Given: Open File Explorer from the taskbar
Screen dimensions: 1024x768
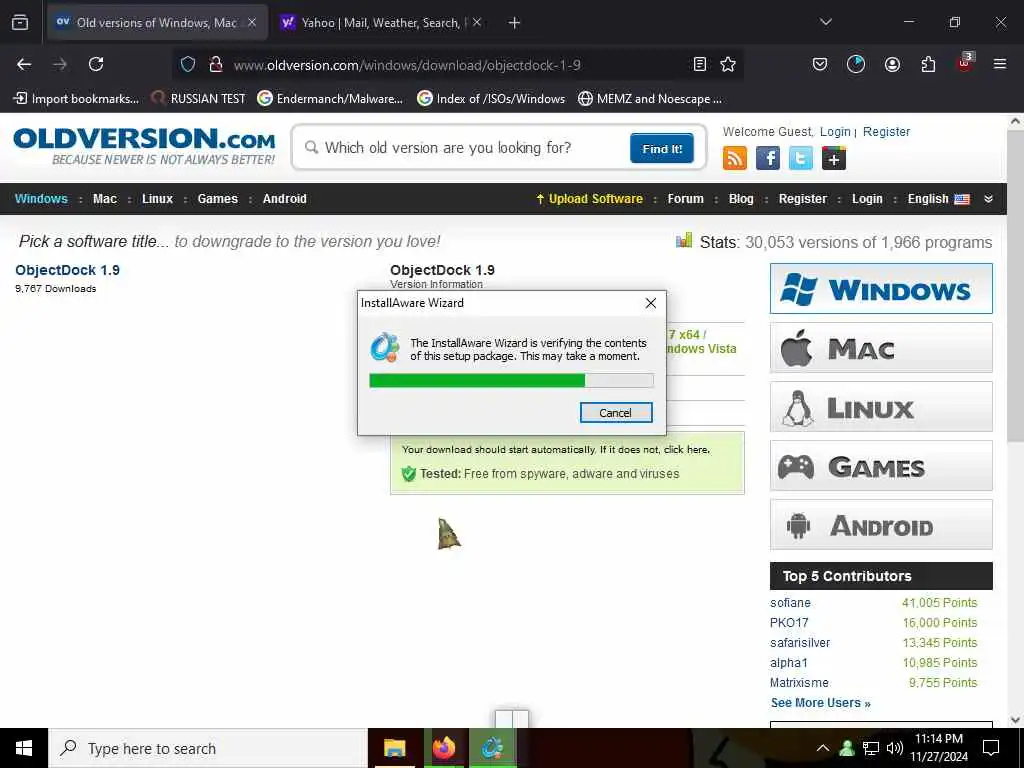Looking at the screenshot, I should (394, 748).
